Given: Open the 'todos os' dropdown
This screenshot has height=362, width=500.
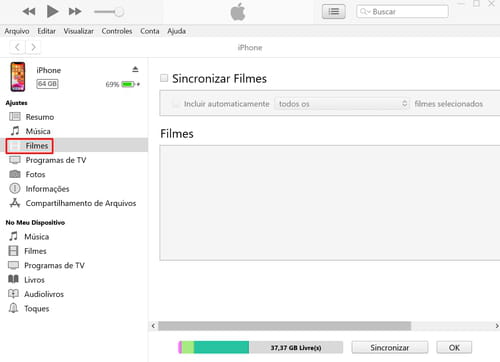Looking at the screenshot, I should (x=342, y=104).
